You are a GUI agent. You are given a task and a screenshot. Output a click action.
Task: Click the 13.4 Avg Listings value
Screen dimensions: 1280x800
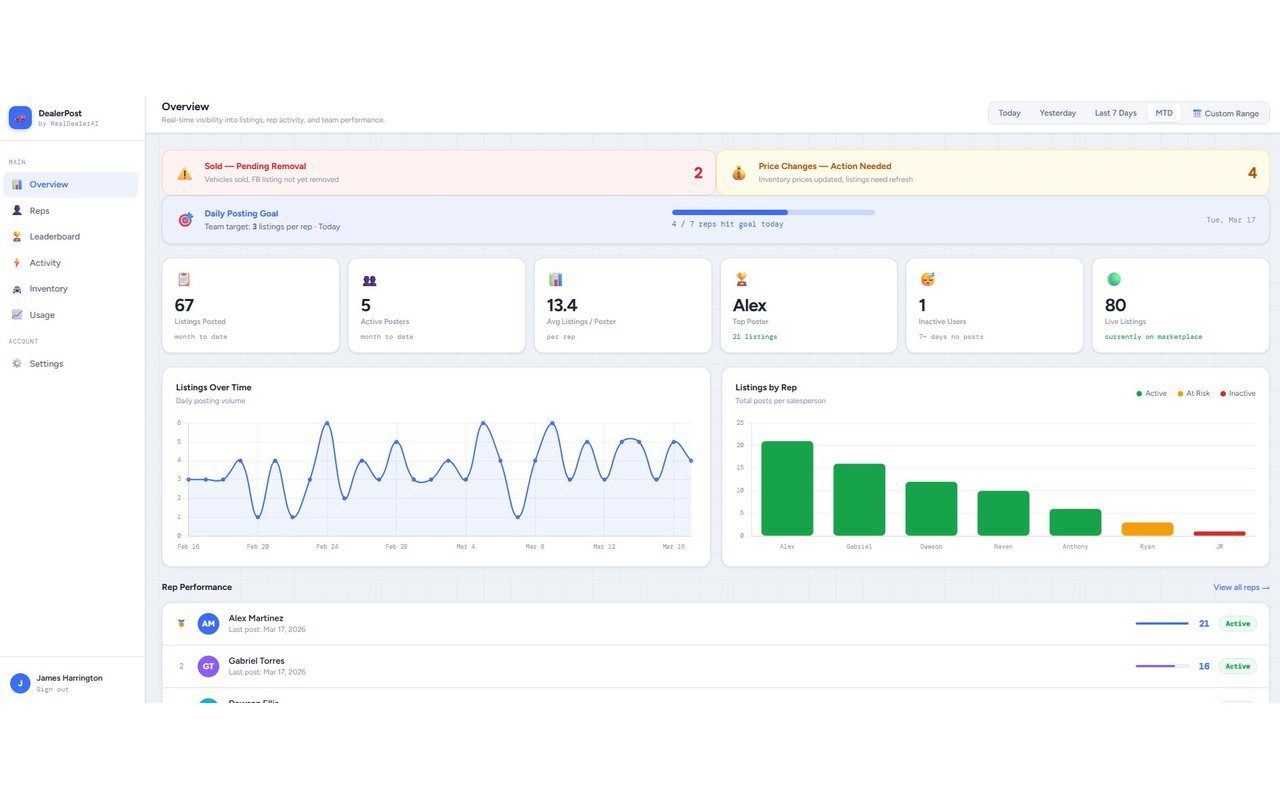pyautogui.click(x=562, y=305)
